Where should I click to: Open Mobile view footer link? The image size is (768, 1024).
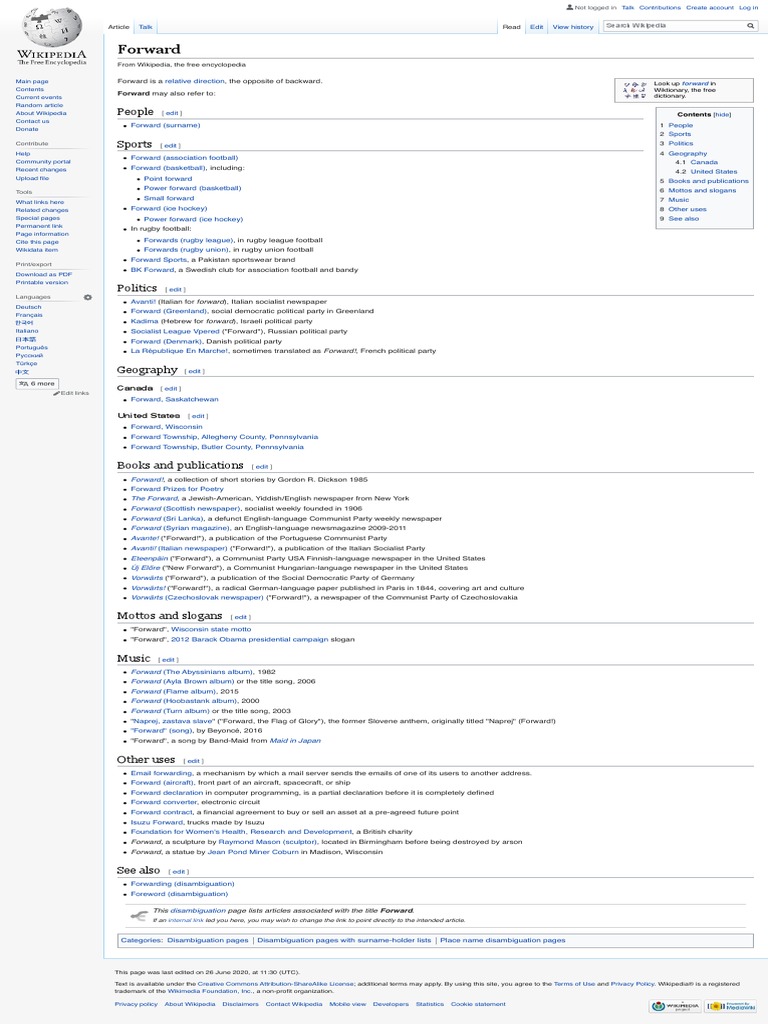click(x=347, y=1004)
